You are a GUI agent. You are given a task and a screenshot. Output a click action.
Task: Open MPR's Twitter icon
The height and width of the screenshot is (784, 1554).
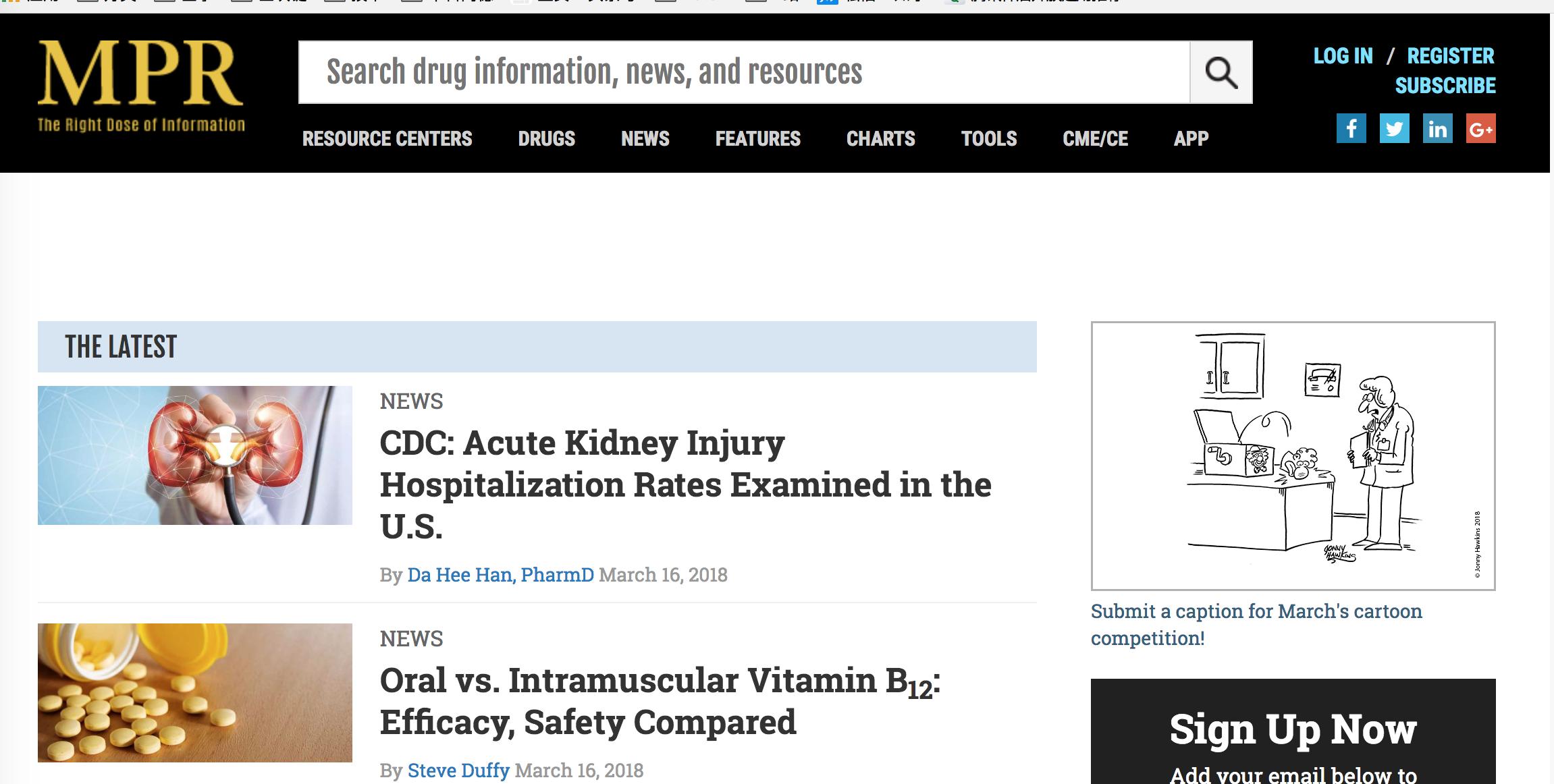(x=1394, y=128)
